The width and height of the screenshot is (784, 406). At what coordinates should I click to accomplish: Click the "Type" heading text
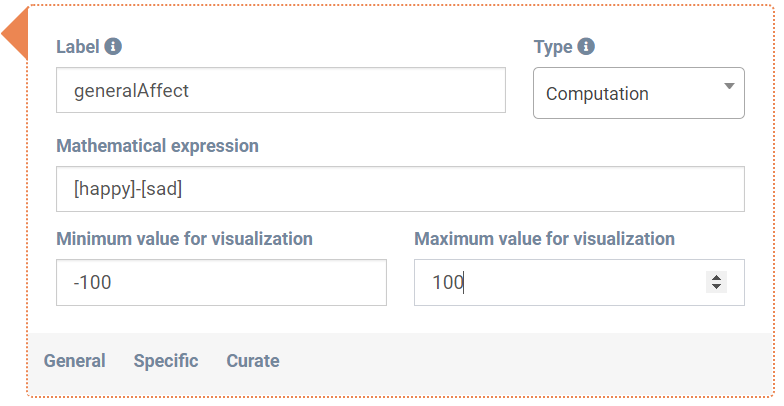(x=553, y=46)
